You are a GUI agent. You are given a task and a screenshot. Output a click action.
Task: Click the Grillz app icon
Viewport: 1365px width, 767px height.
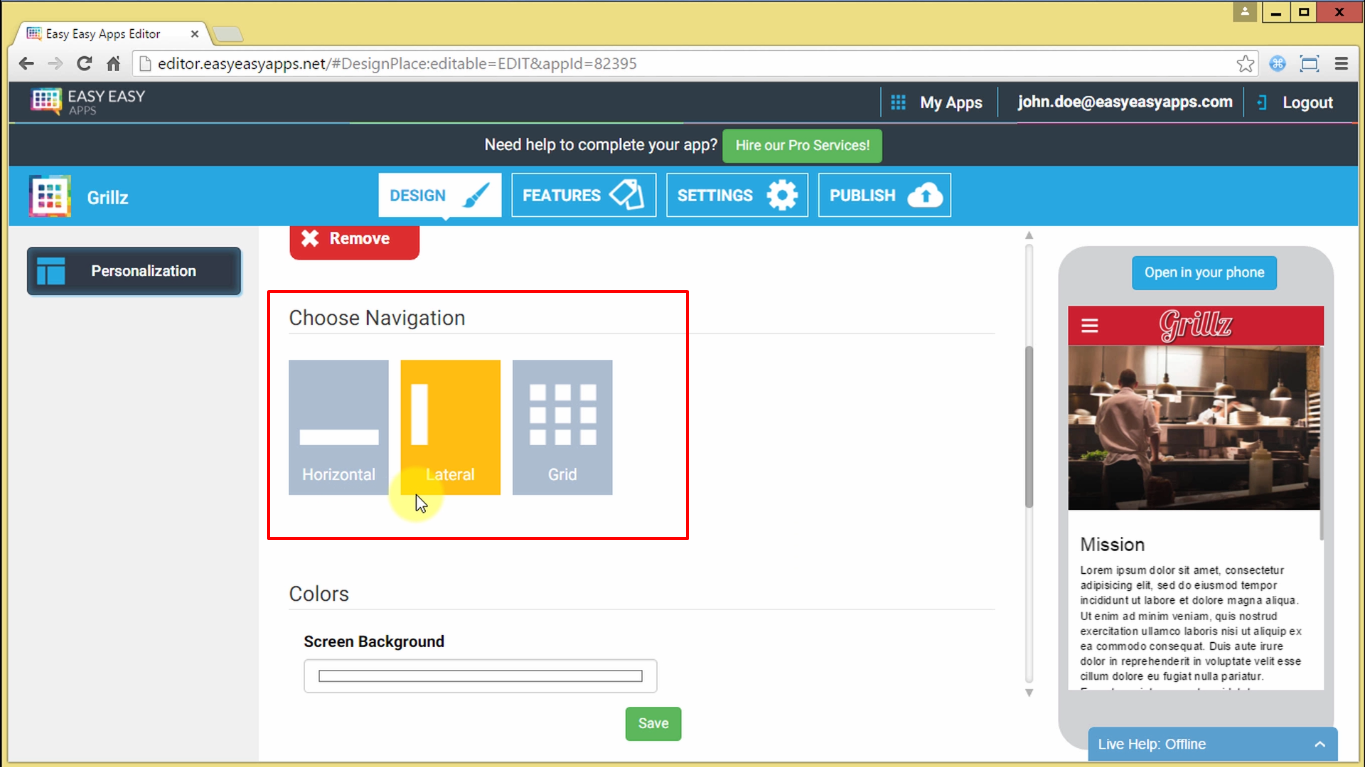[50, 196]
